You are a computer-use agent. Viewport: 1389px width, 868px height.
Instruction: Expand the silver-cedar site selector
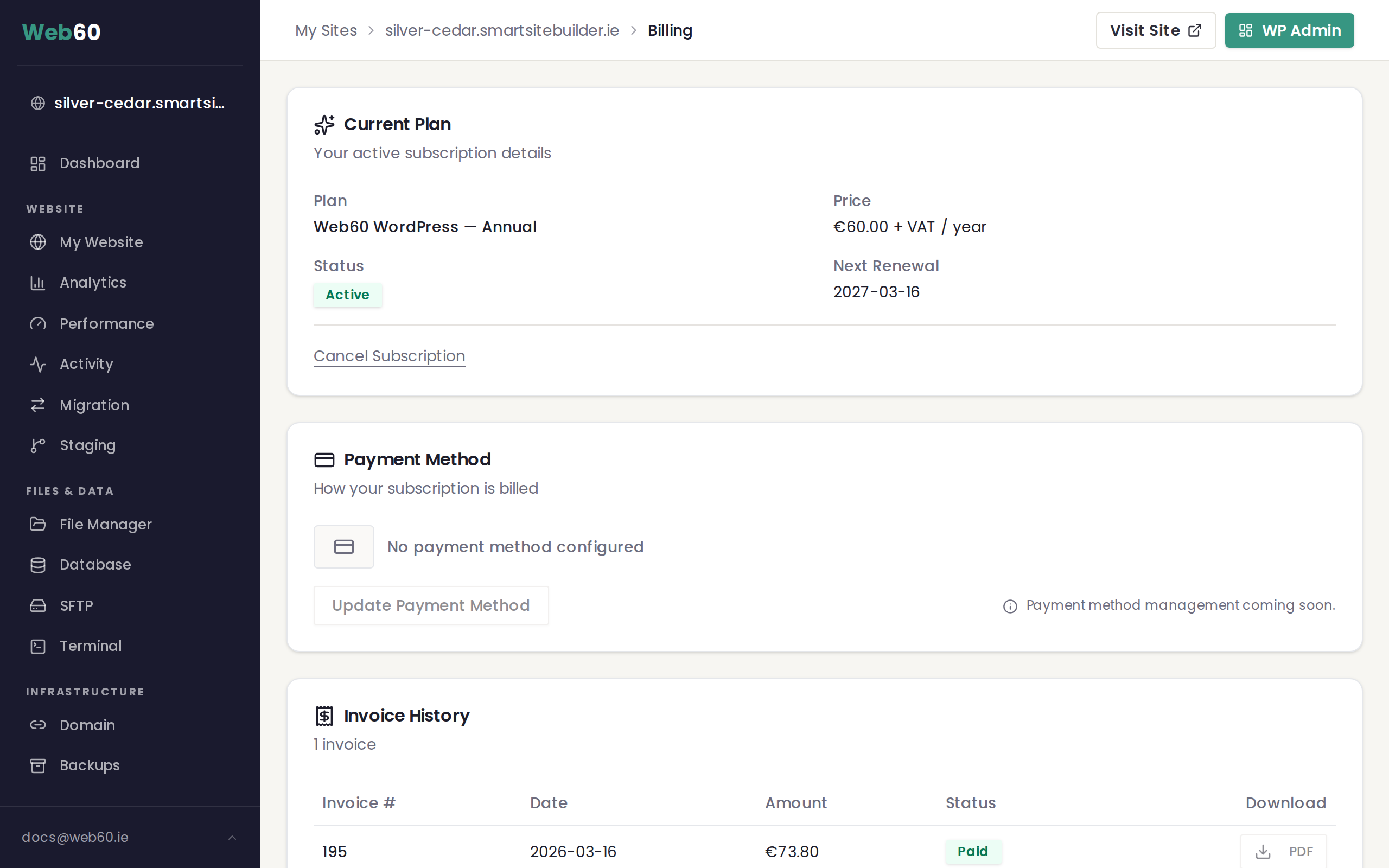pyautogui.click(x=128, y=103)
